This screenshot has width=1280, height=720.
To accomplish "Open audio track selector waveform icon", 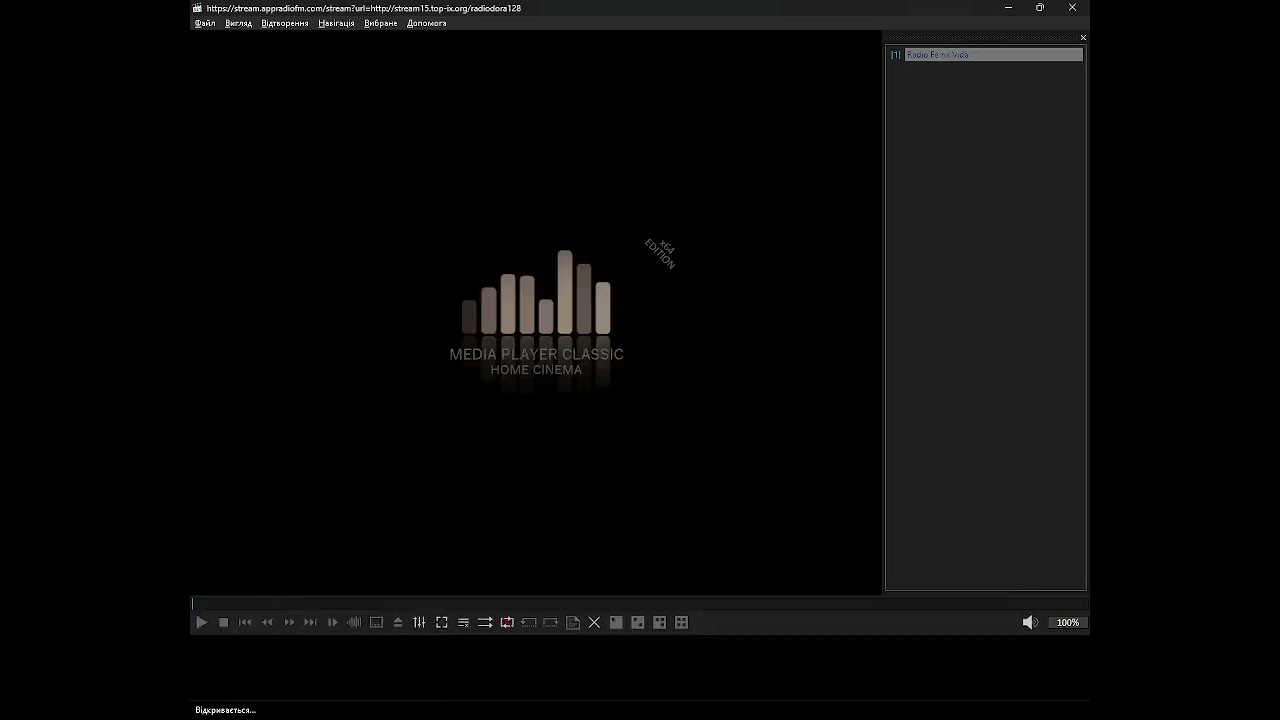I will 354,622.
